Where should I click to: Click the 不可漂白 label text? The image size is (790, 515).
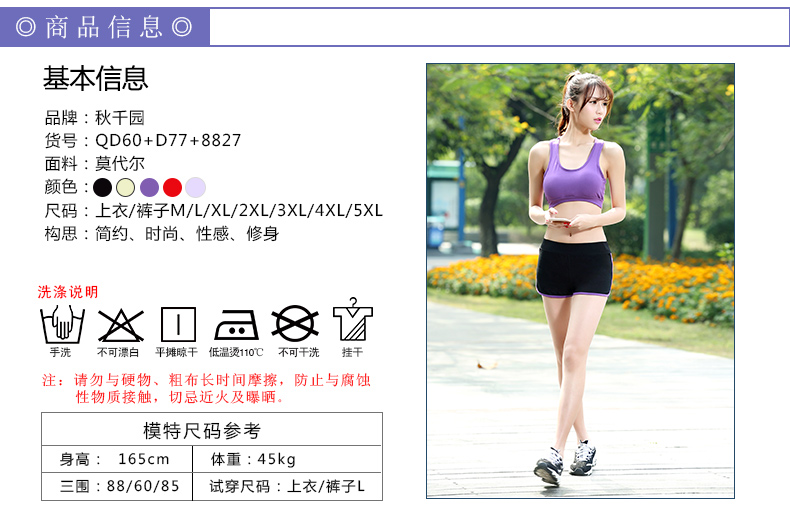point(118,352)
